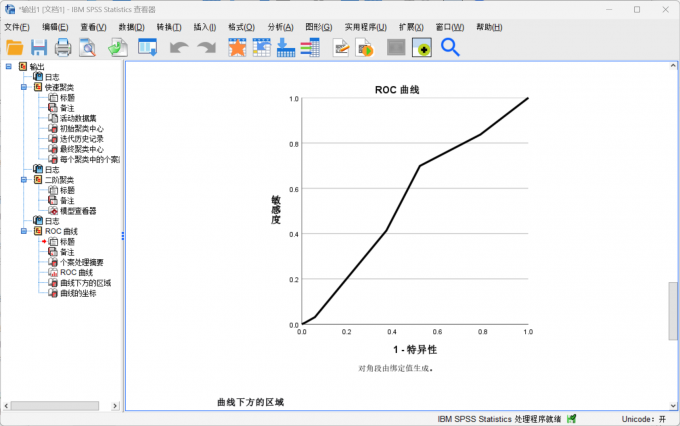Click the ROC curve chart title
The height and width of the screenshot is (426, 680).
[x=397, y=90]
